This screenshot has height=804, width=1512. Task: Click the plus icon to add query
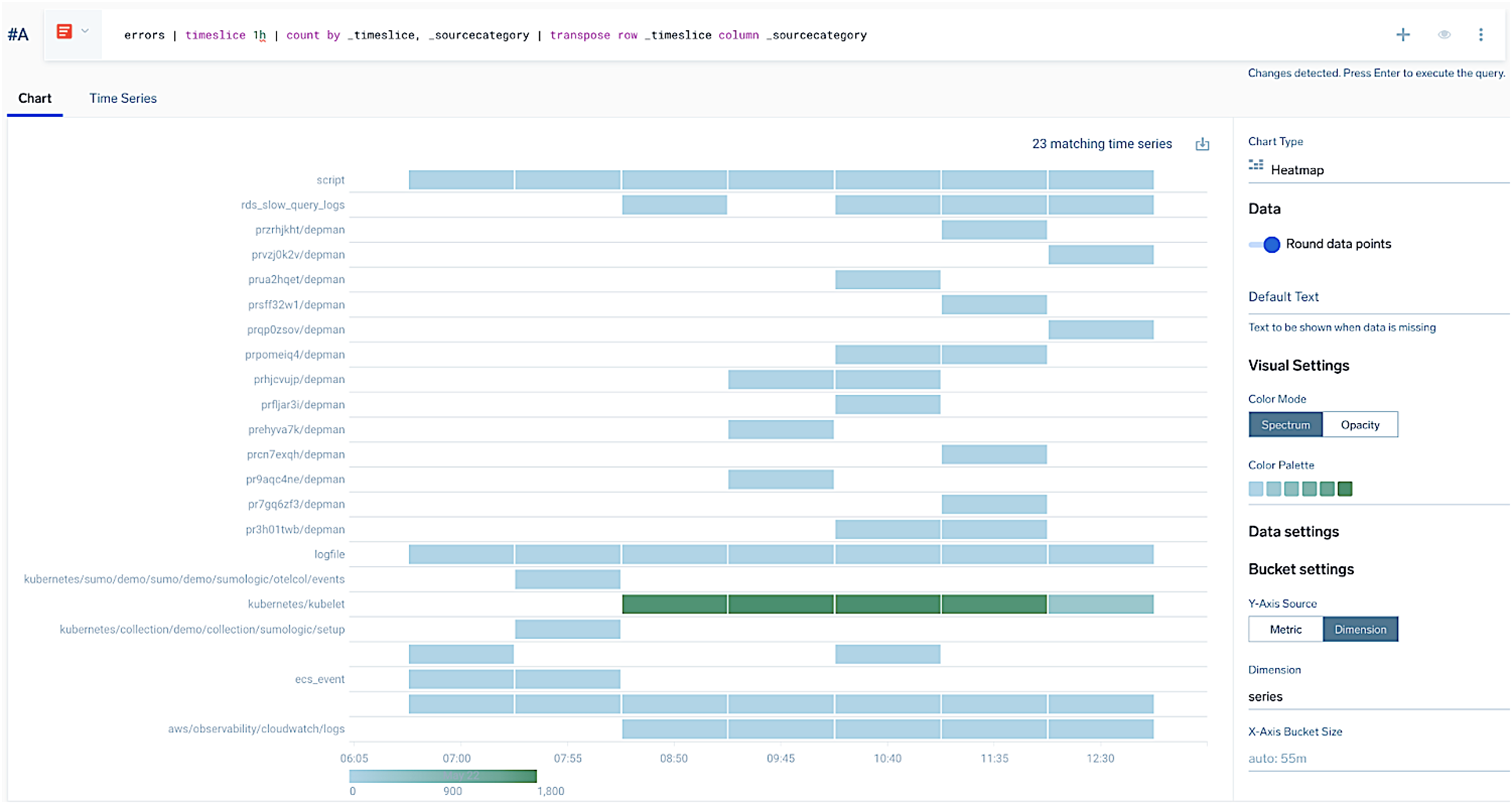tap(1402, 35)
